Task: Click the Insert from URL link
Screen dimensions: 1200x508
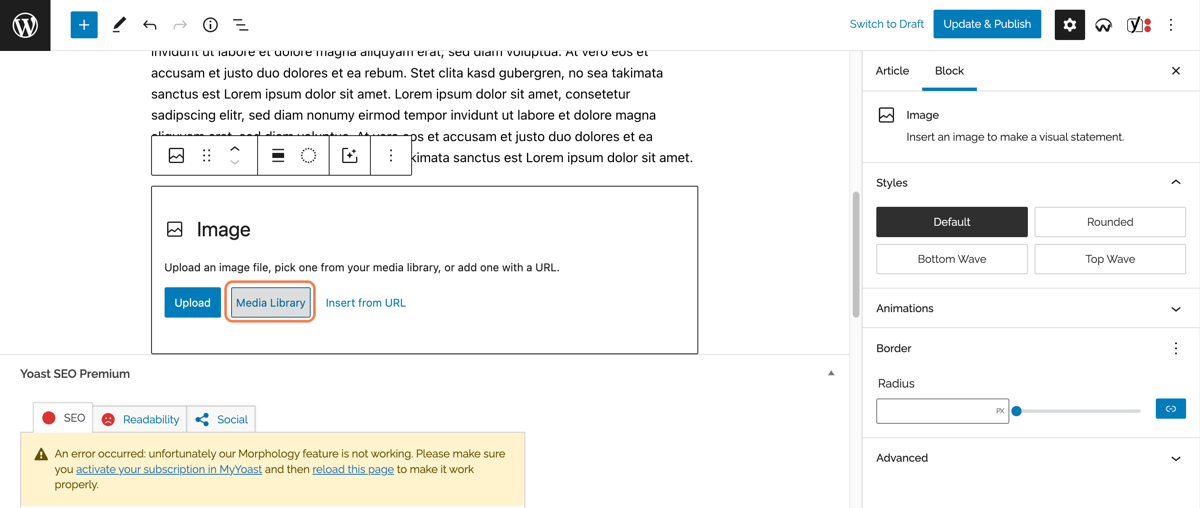Action: [366, 303]
